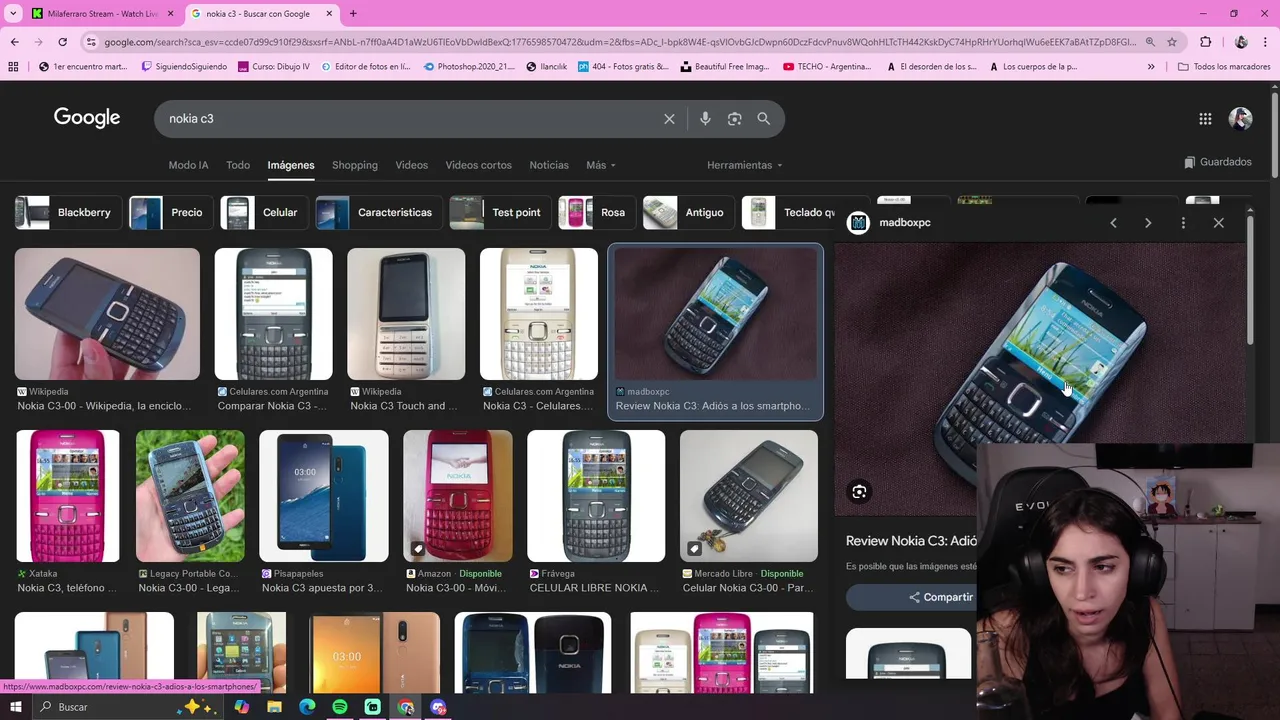The width and height of the screenshot is (1280, 720).
Task: Open bookmarks apps grid icon
Action: (13, 67)
